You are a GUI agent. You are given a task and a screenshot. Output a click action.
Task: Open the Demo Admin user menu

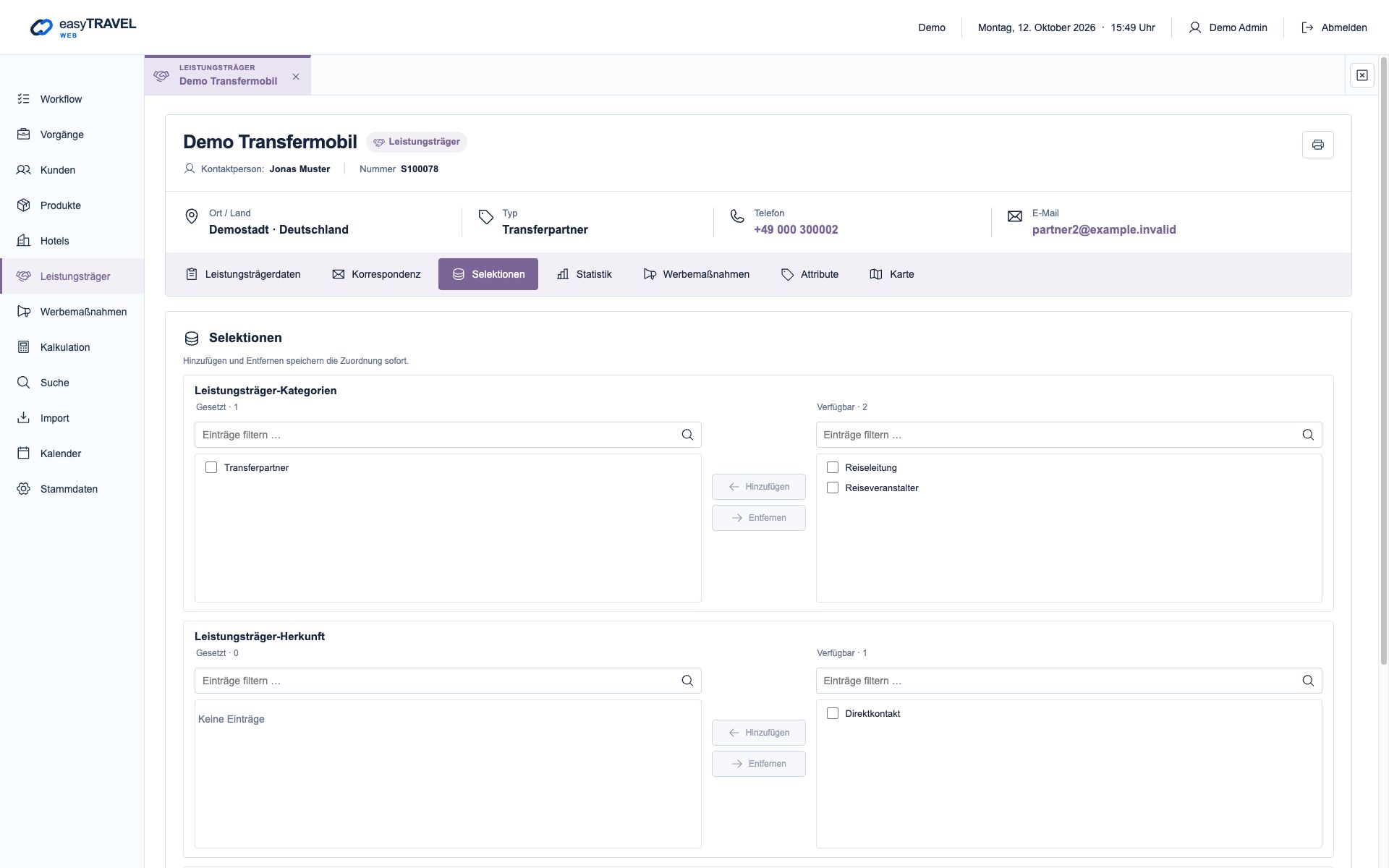coord(1228,27)
